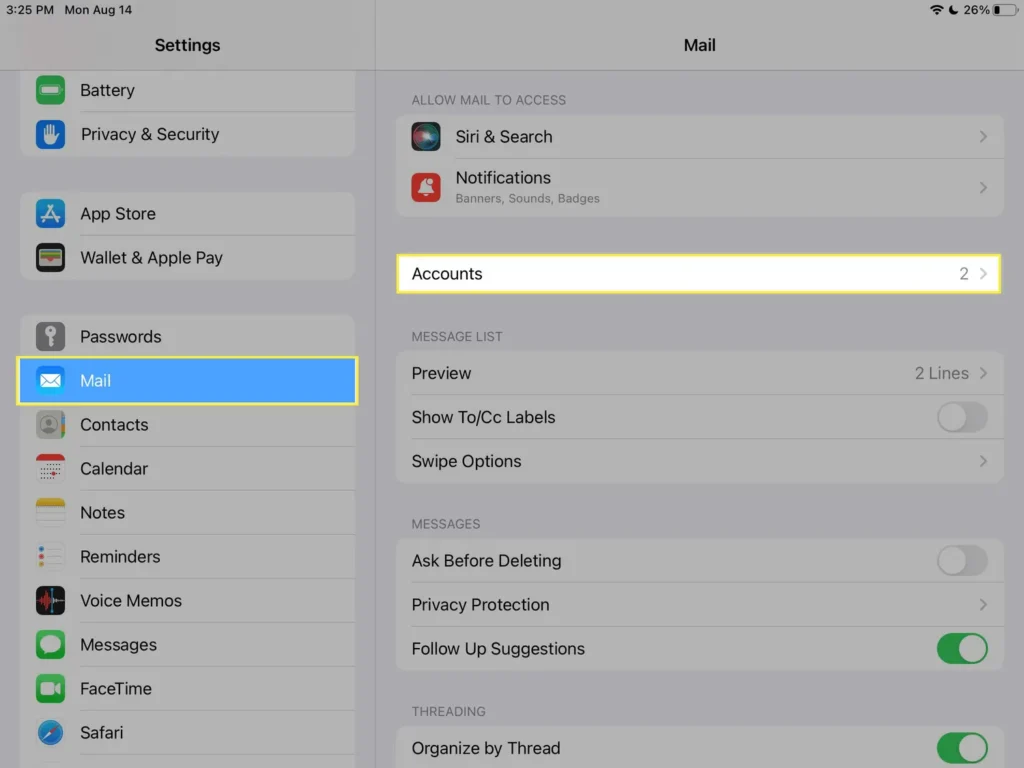Viewport: 1024px width, 768px height.
Task: Open the Voice Memos icon
Action: pyautogui.click(x=50, y=601)
